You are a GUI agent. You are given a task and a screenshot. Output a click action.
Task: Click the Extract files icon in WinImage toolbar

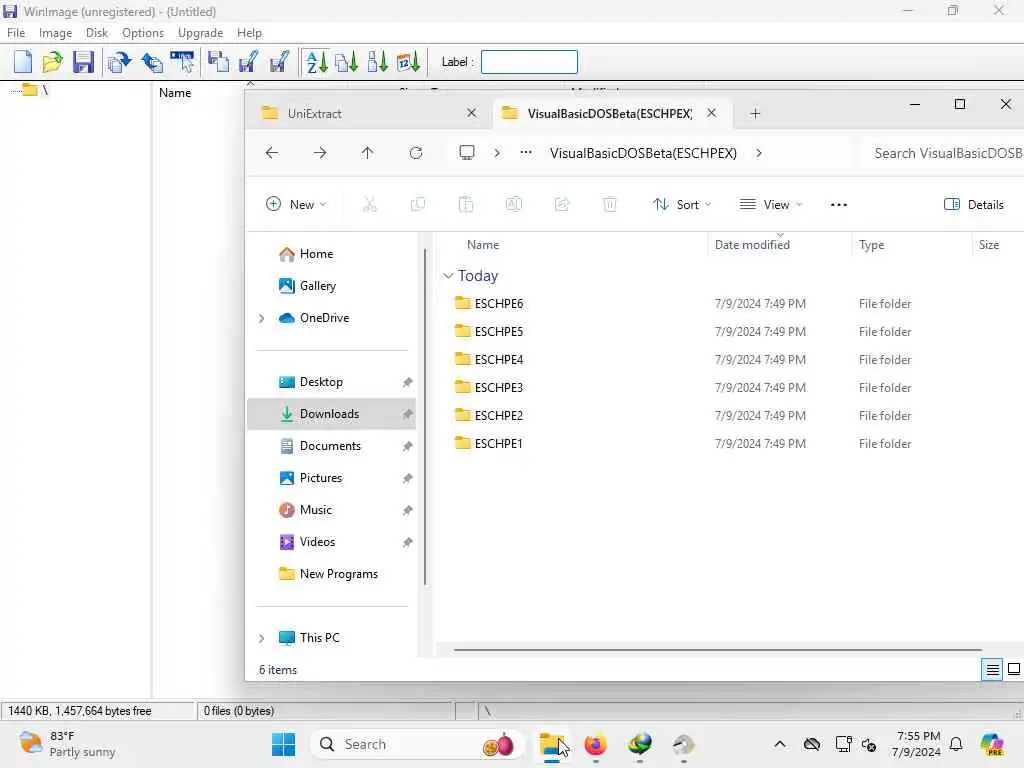click(120, 62)
